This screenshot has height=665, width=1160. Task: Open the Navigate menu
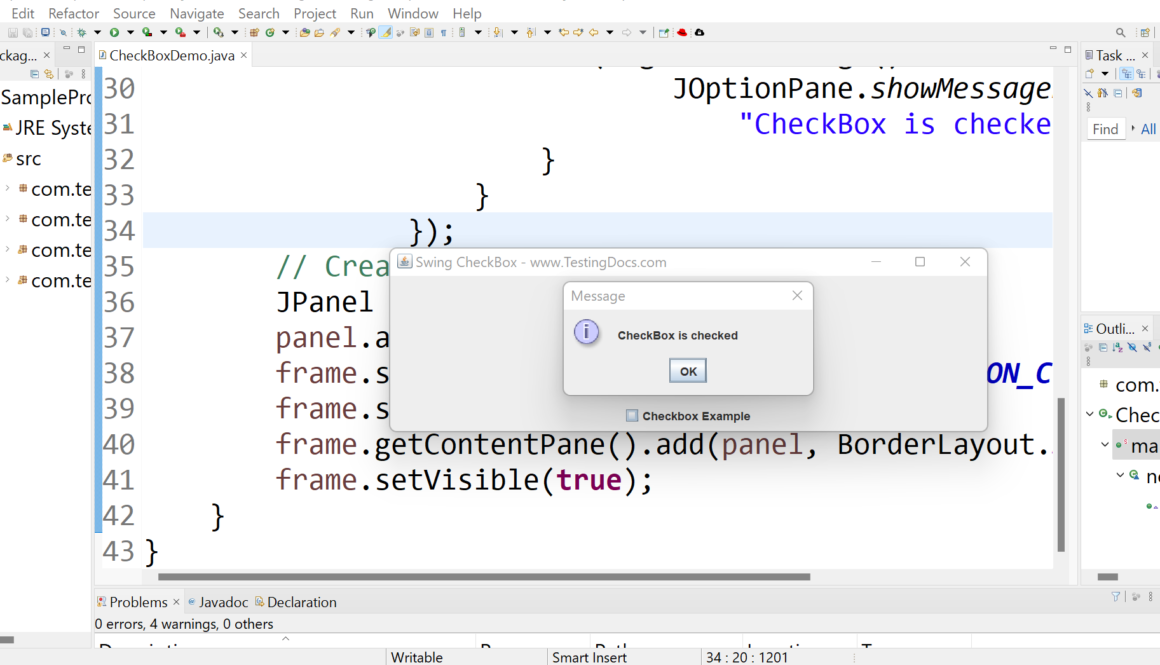tap(197, 13)
